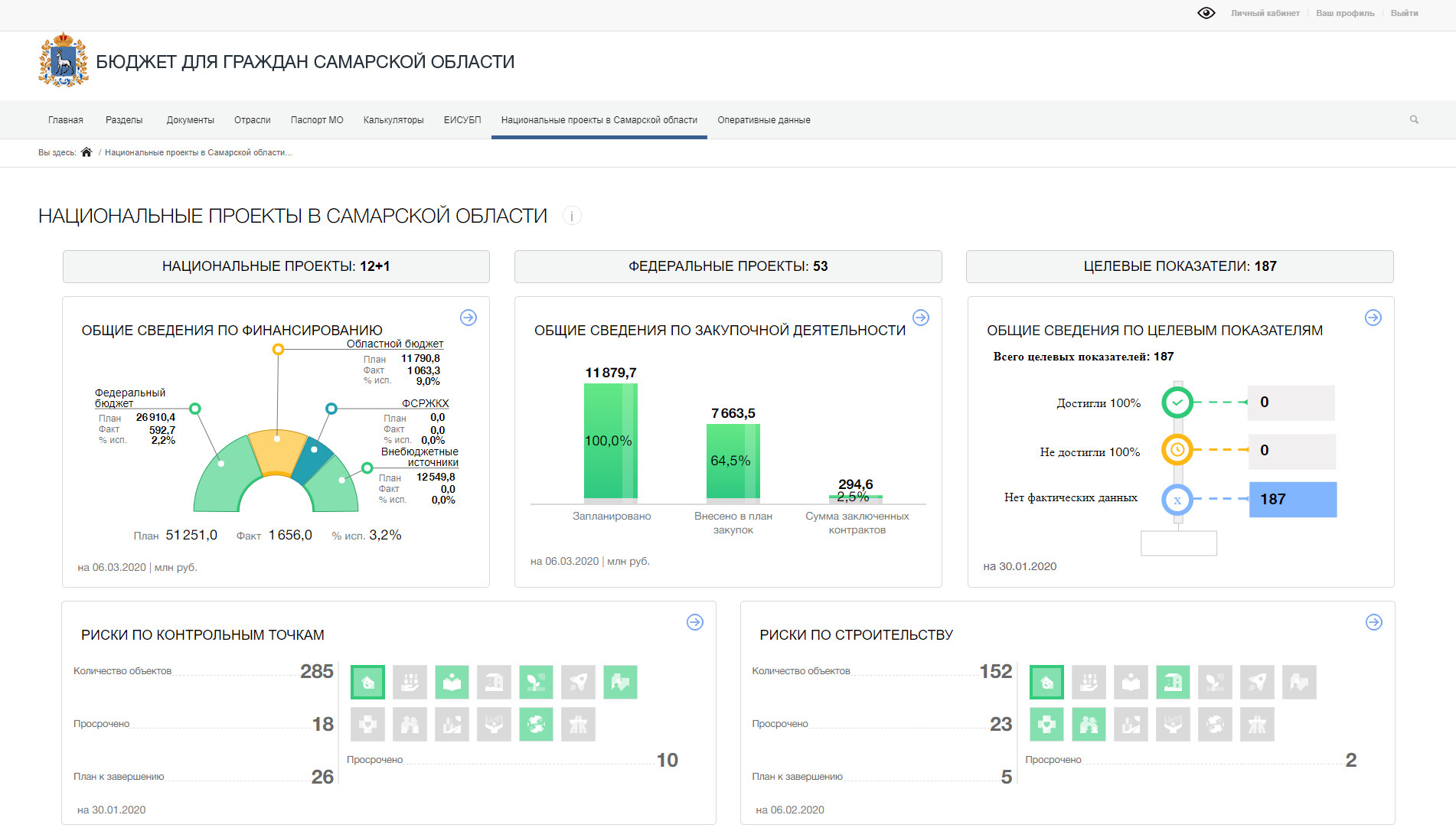Select highway road icon in control points risks
Screen dimensions: 1456x828
click(x=578, y=724)
